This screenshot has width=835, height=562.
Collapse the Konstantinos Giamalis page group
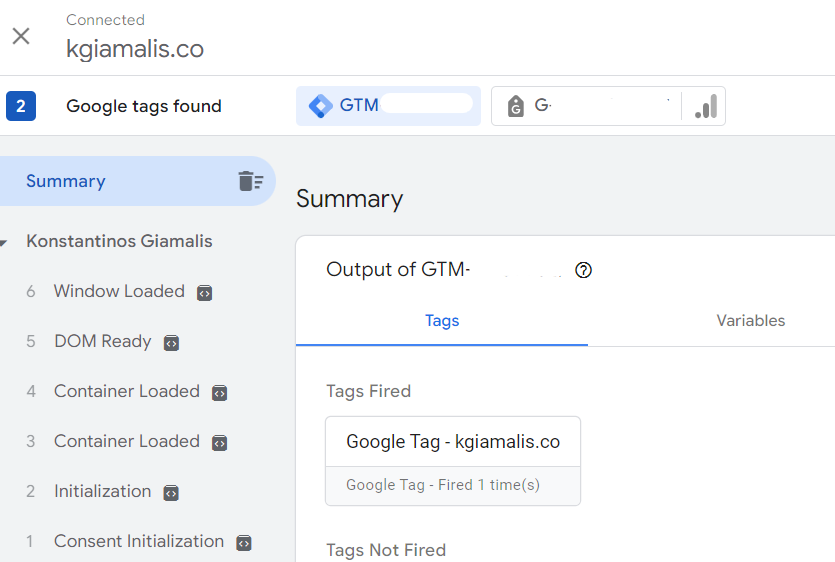[x=4, y=242]
